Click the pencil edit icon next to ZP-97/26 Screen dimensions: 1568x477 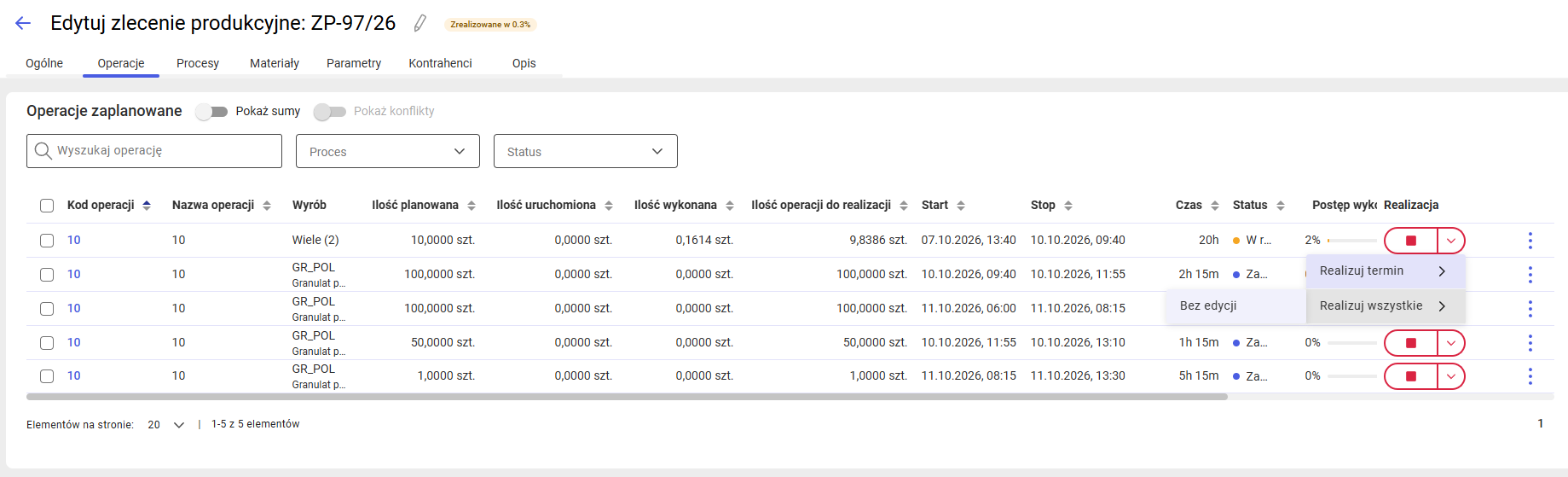419,23
